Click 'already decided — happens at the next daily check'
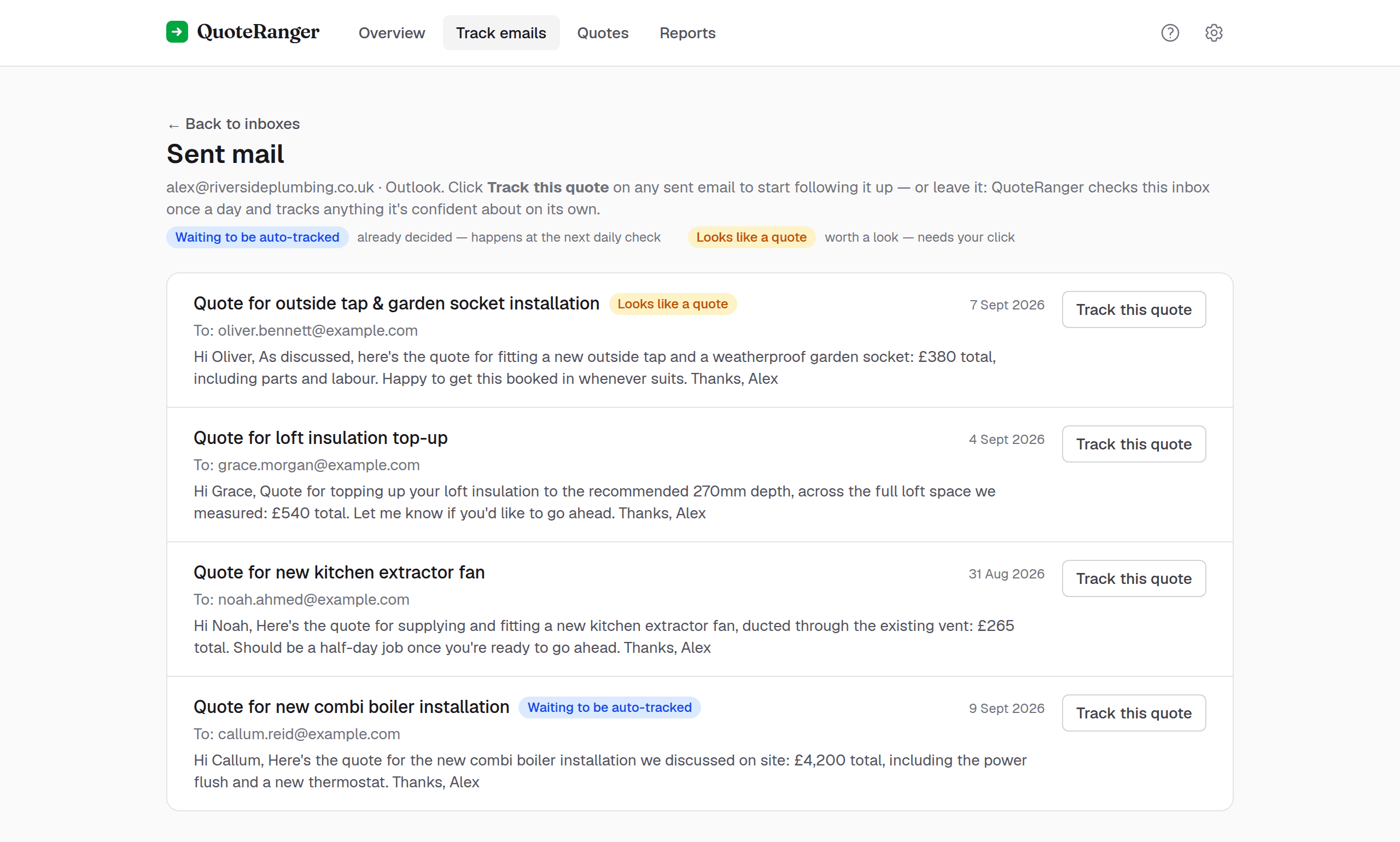The height and width of the screenshot is (842, 1400). click(509, 237)
